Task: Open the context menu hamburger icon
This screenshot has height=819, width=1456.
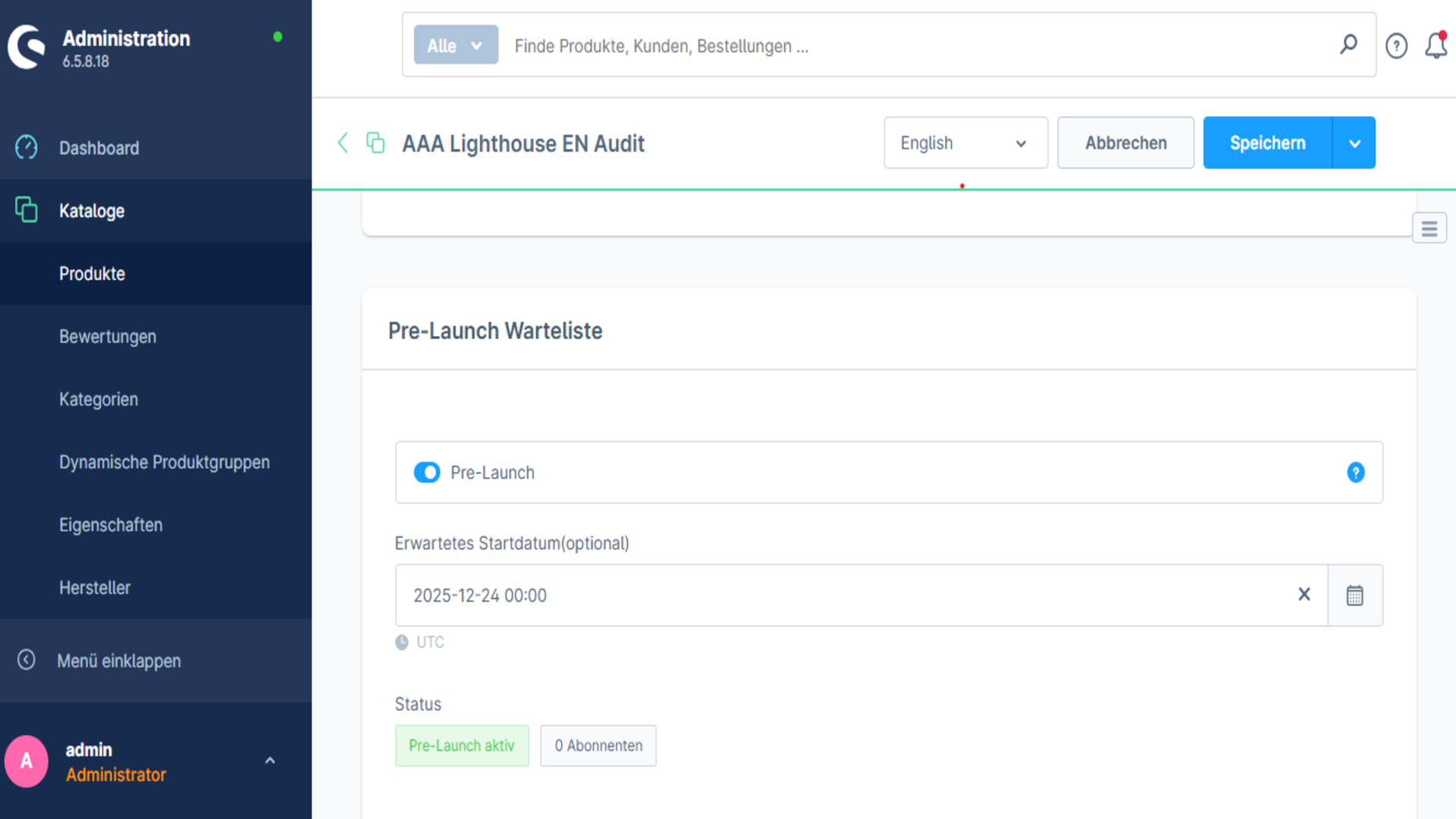Action: point(1429,227)
